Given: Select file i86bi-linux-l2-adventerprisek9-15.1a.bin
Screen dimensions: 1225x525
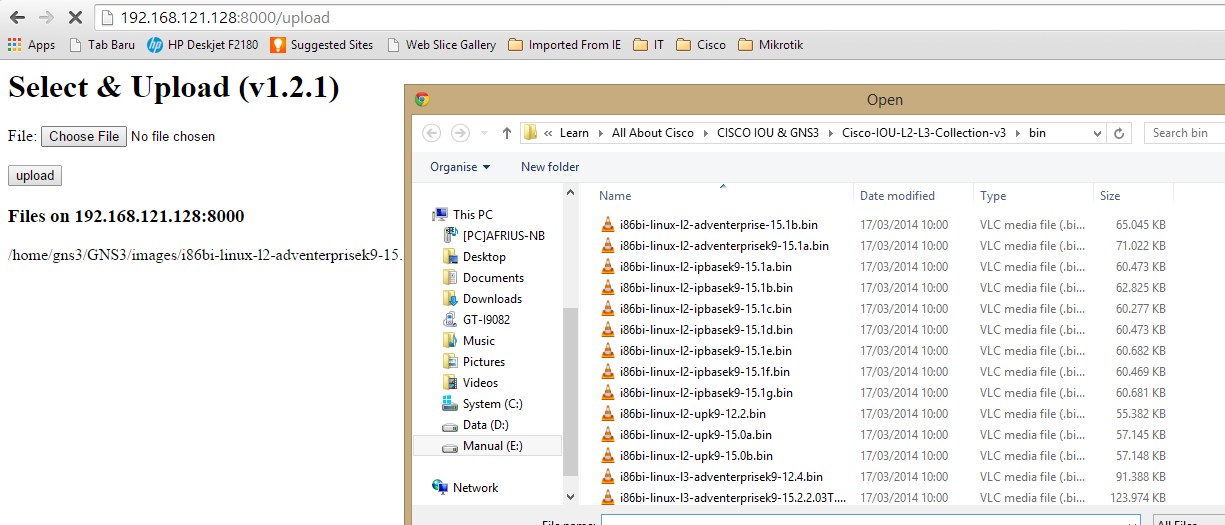Looking at the screenshot, I should point(724,246).
